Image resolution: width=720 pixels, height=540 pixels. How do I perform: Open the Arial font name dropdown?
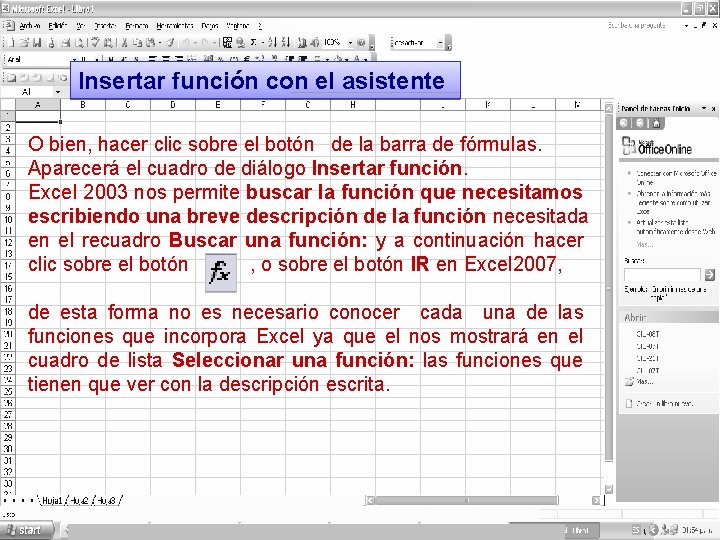click(x=73, y=59)
